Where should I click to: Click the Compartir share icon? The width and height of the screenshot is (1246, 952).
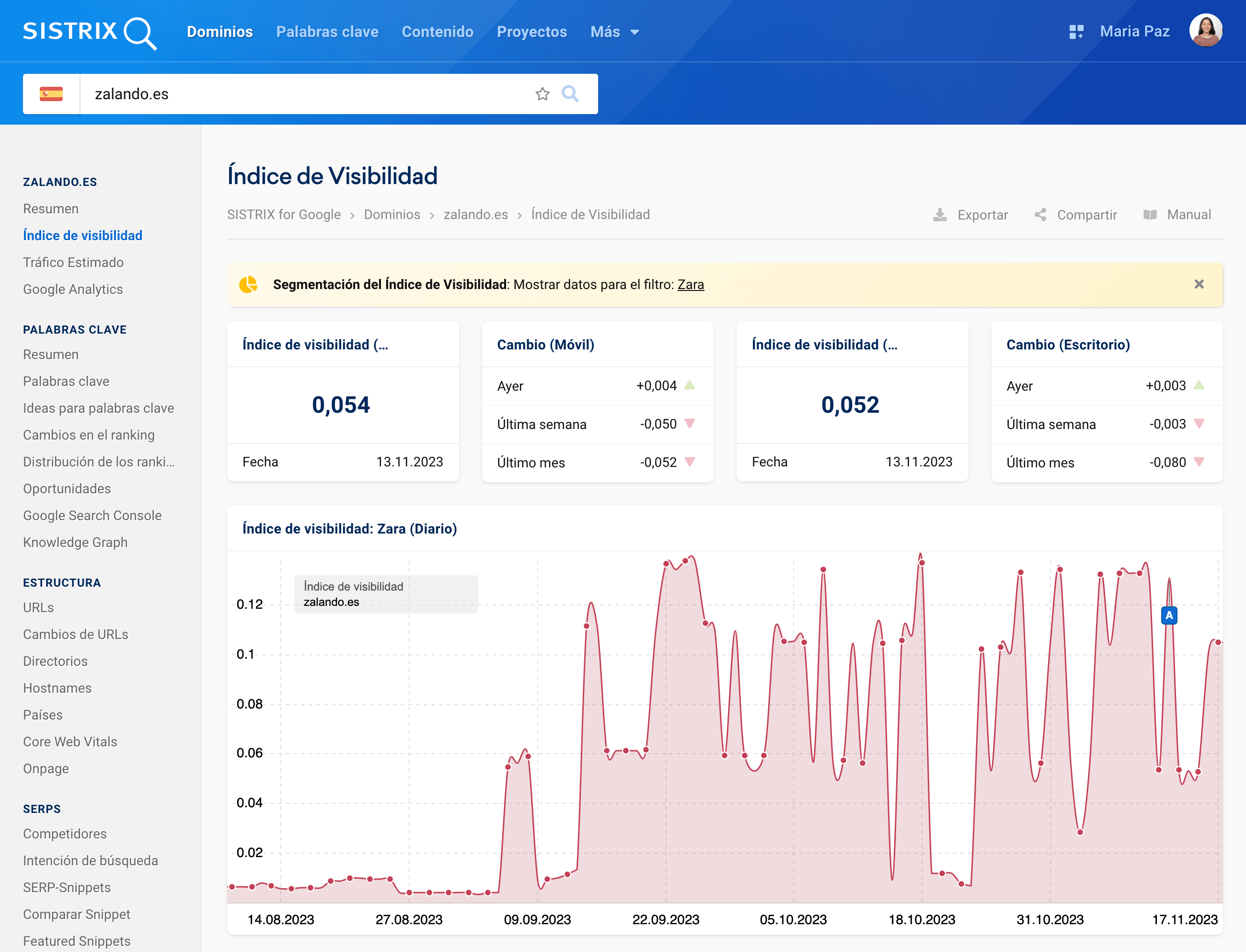tap(1040, 215)
